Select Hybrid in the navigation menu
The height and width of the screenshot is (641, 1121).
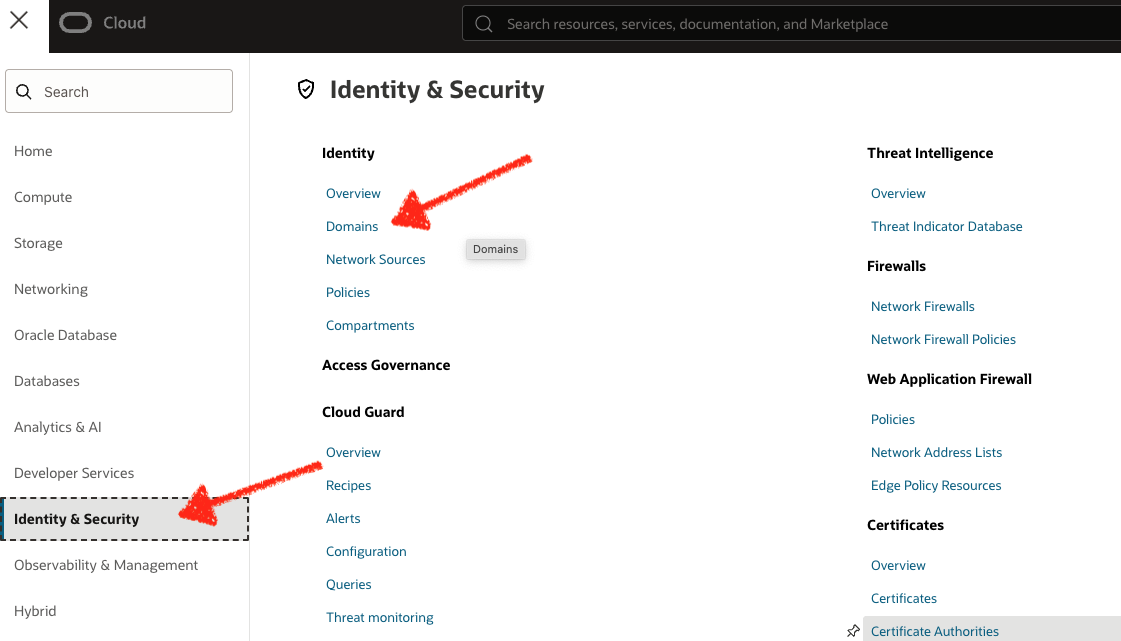tap(35, 611)
